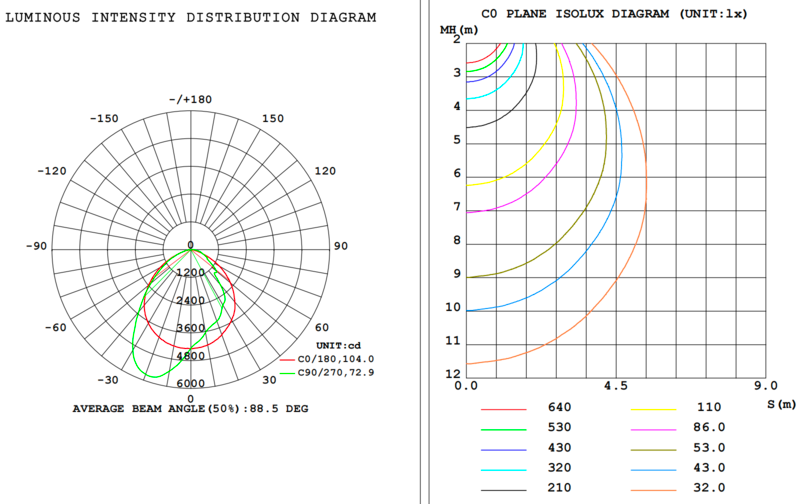
Task: Select the cyan 320 lux legend line
Action: (x=505, y=469)
